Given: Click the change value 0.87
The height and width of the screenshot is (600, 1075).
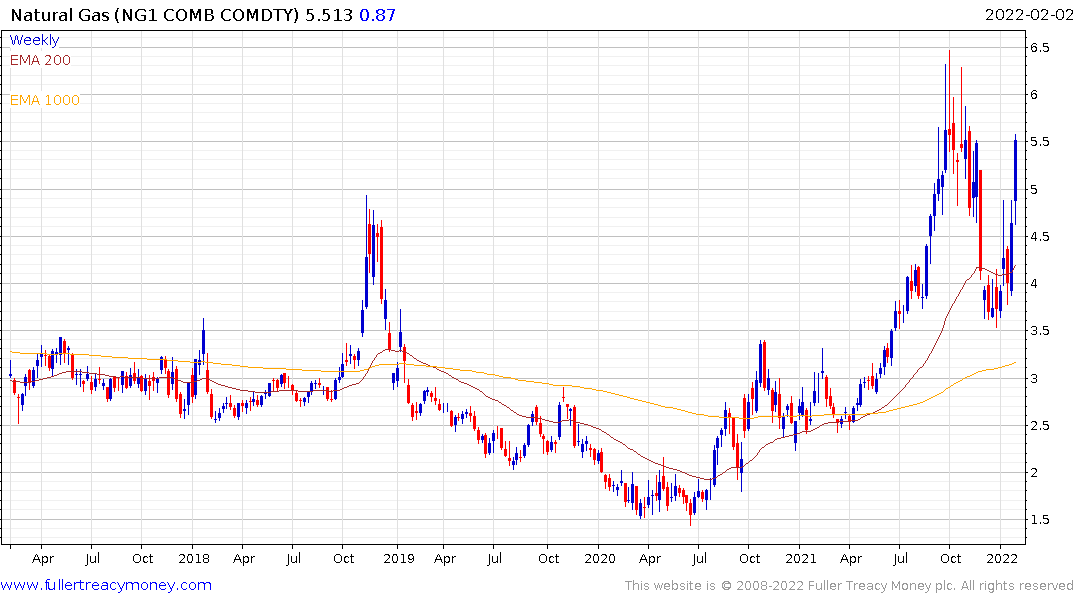Looking at the screenshot, I should (x=378, y=15).
